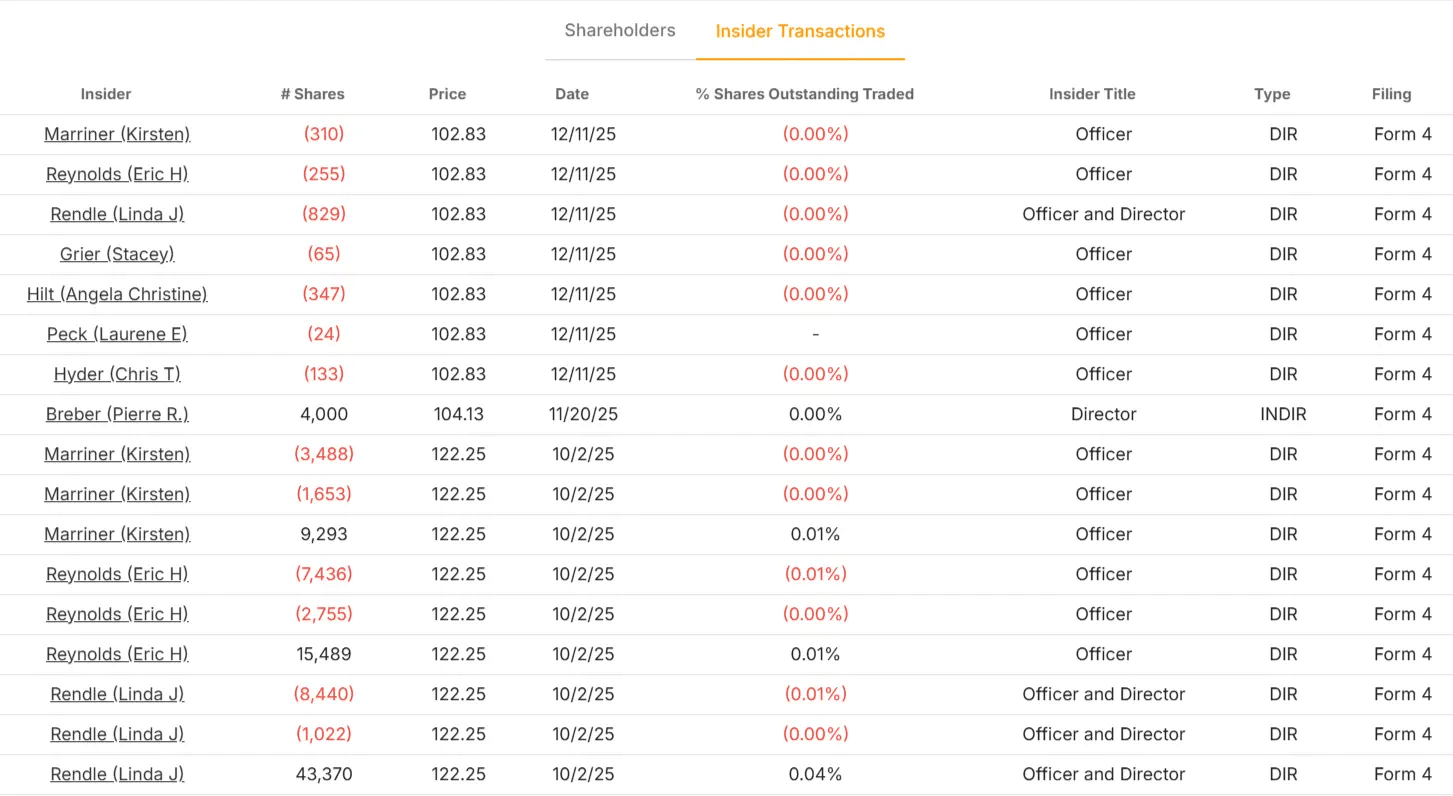This screenshot has width=1453, height=796.
Task: Open Hilt (Angela Christine) insider profile
Action: (117, 294)
